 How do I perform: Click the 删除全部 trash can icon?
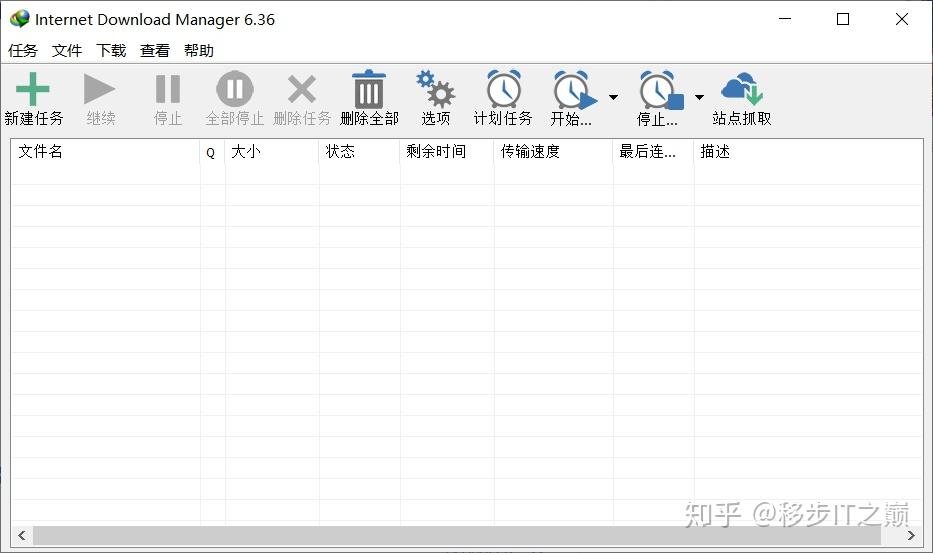tap(369, 89)
